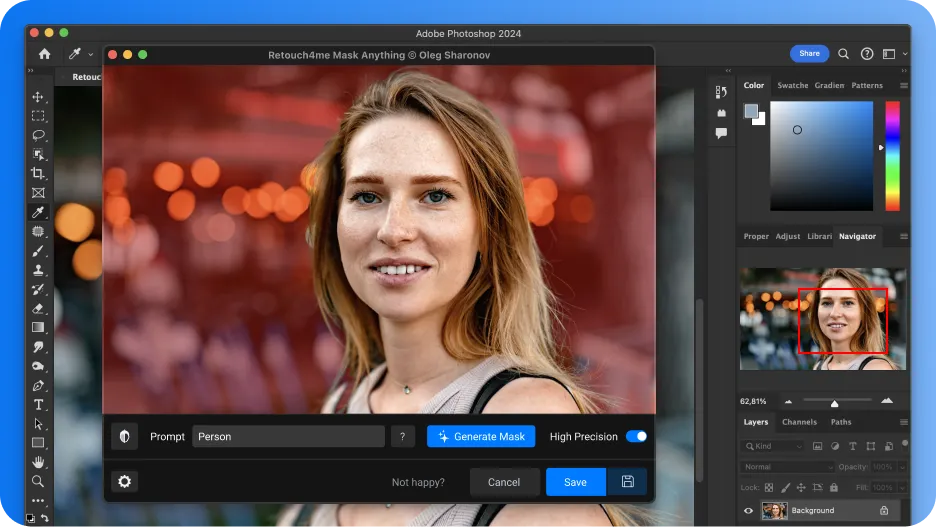Open the Navigator panel menu
This screenshot has width=936, height=527.
point(904,236)
